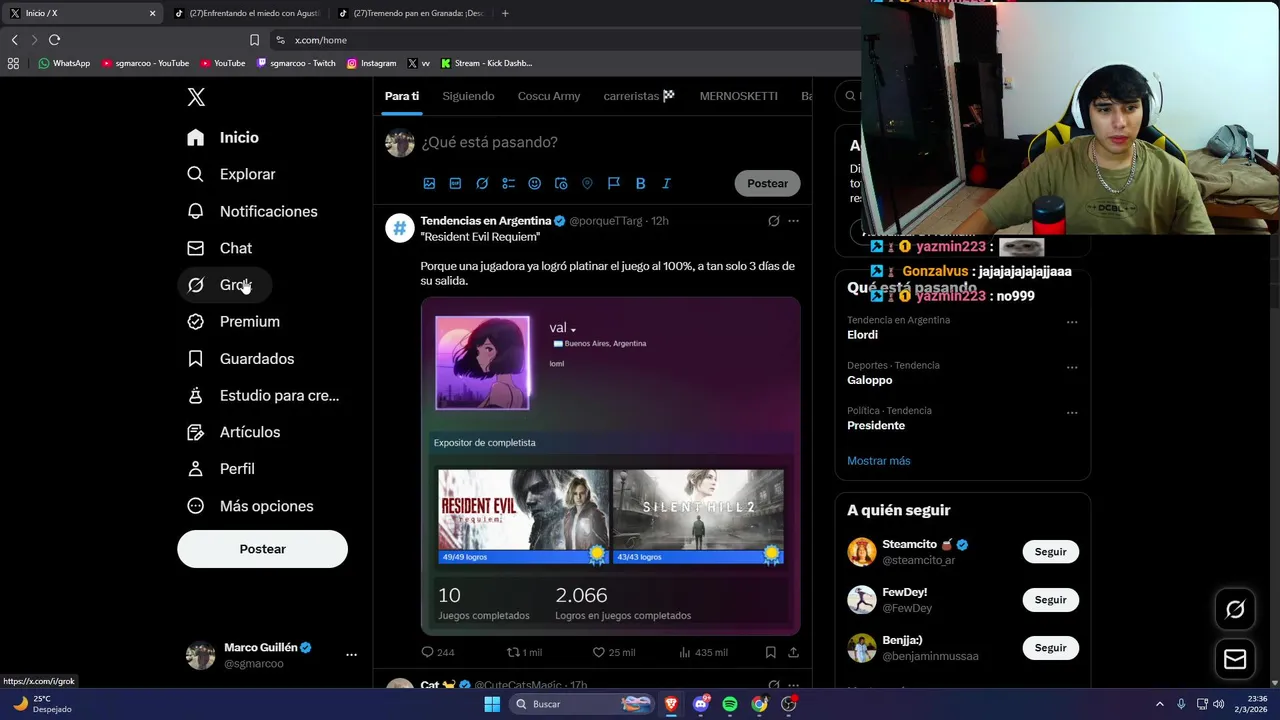The width and height of the screenshot is (1280, 720).
Task: Open floating Grok button
Action: [x=1235, y=609]
